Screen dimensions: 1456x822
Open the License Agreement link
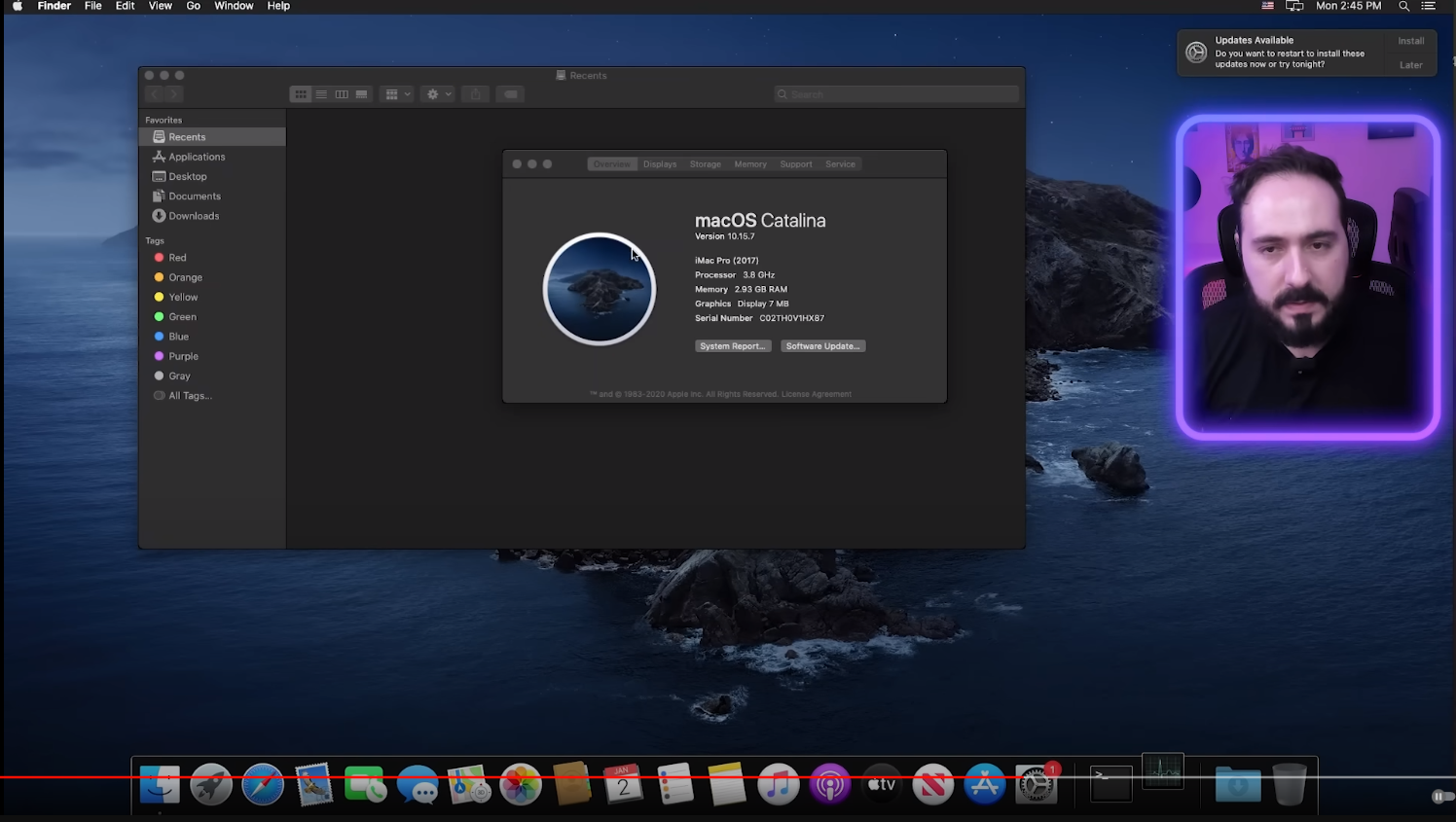(817, 394)
